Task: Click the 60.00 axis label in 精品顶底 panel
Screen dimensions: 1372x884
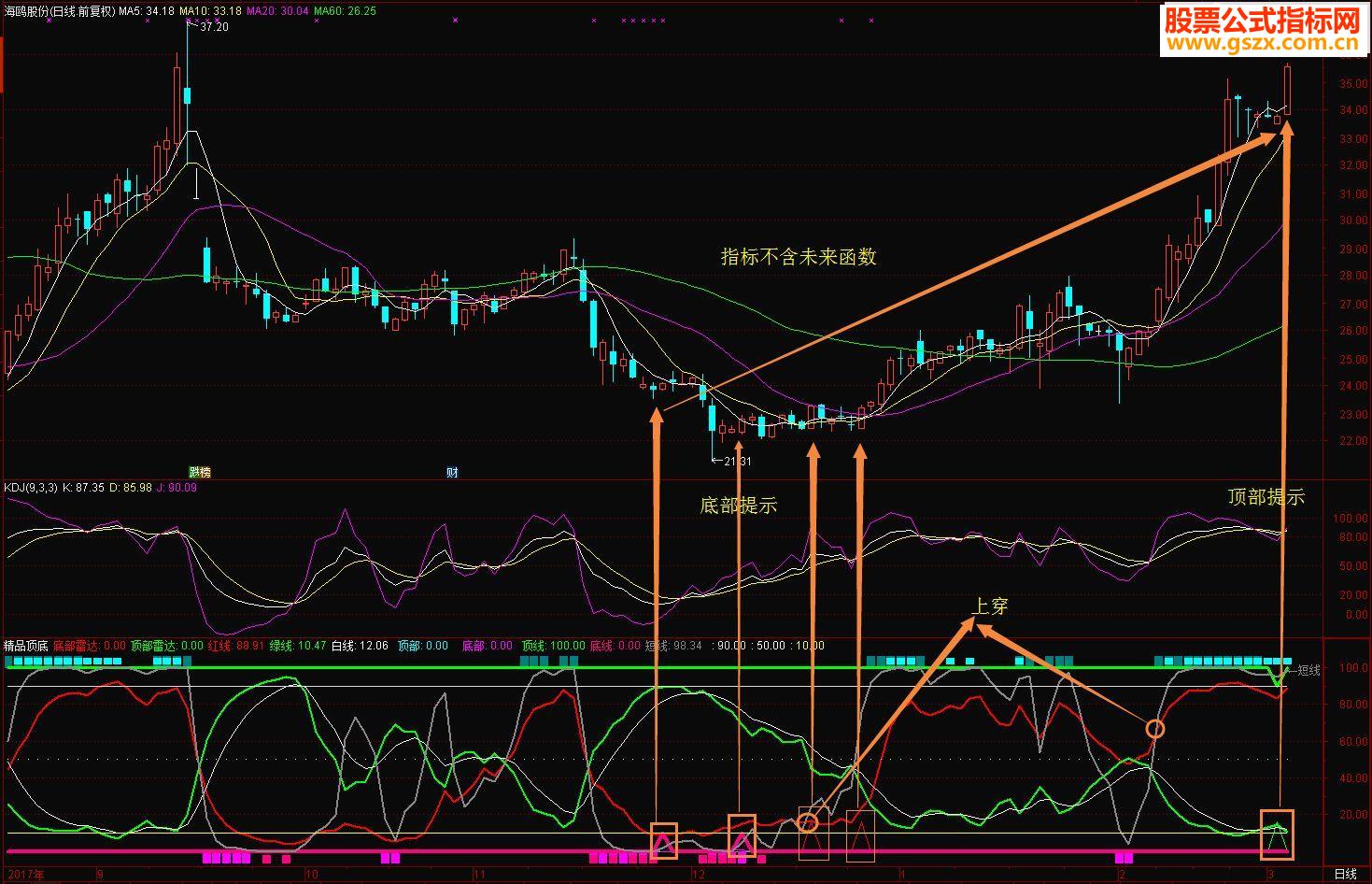Action: [x=1353, y=742]
